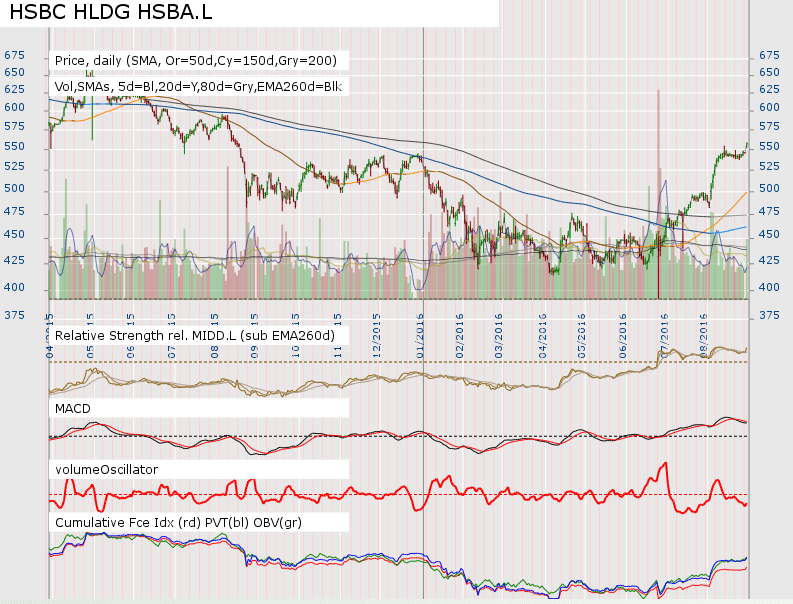The image size is (793, 604).
Task: Select the Vol,SMAs volume legend label
Action: [x=198, y=87]
